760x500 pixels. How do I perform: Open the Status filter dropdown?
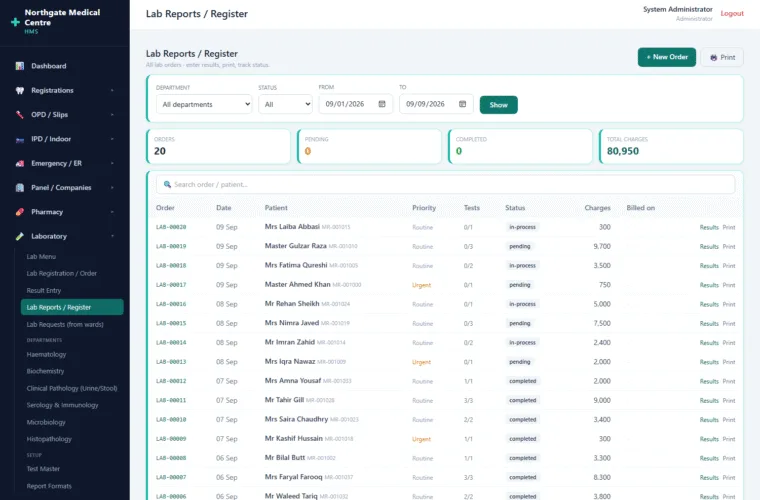[285, 104]
